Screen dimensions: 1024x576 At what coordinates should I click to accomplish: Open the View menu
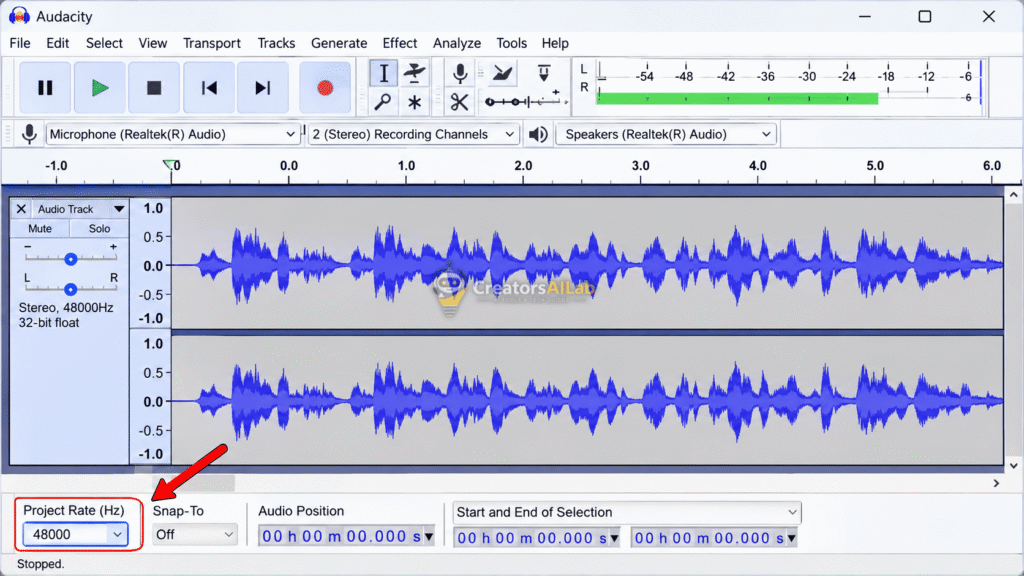coord(152,43)
